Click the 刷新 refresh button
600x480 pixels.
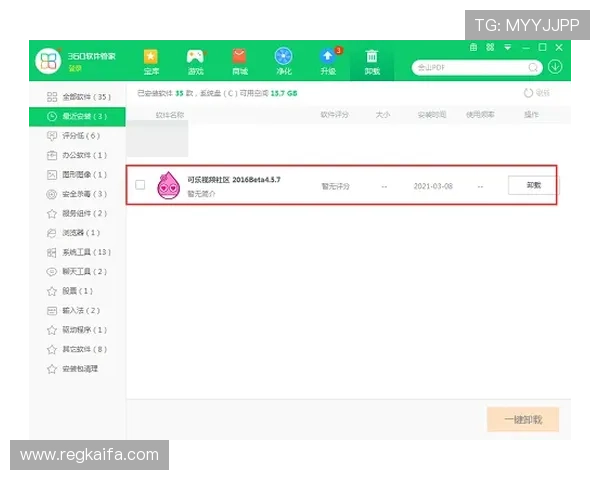coord(536,93)
